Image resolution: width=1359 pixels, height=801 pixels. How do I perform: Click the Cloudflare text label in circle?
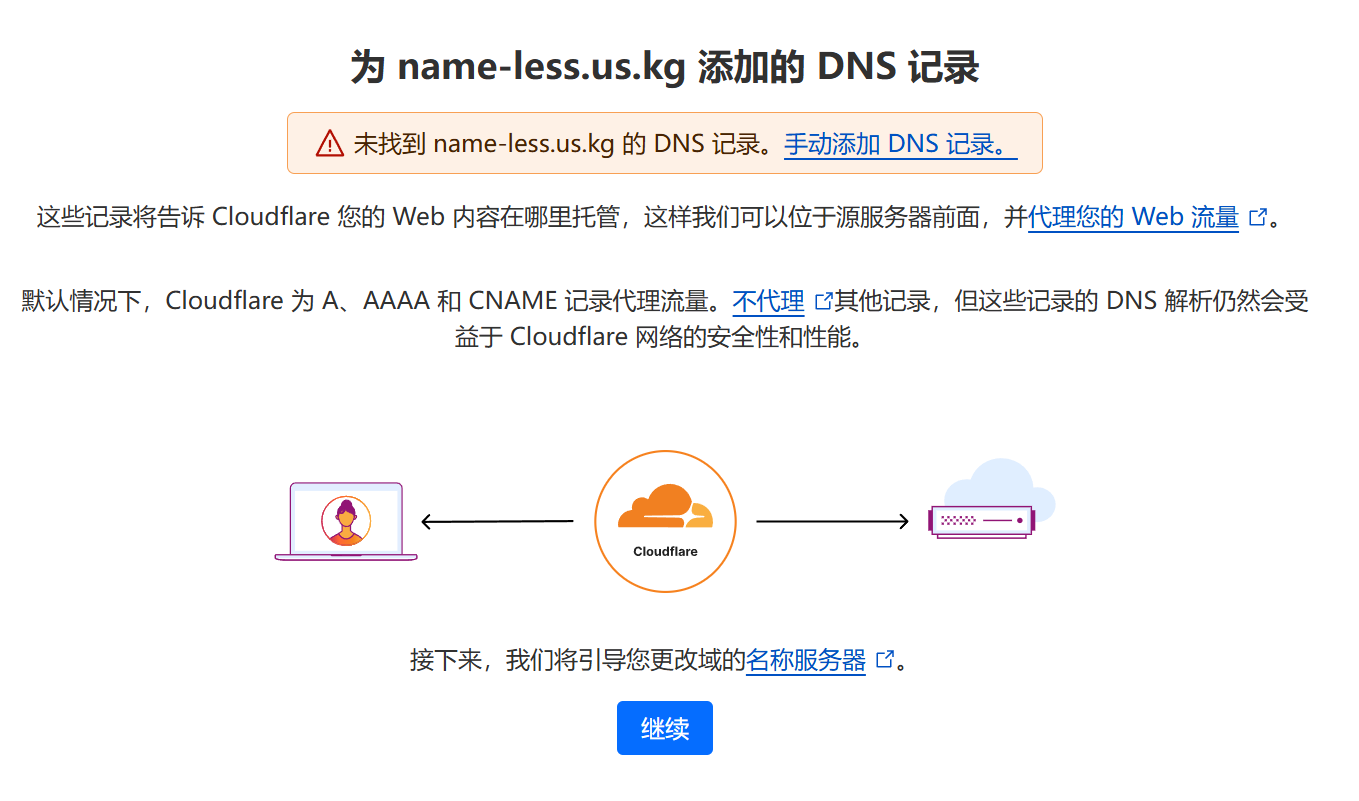(x=665, y=551)
